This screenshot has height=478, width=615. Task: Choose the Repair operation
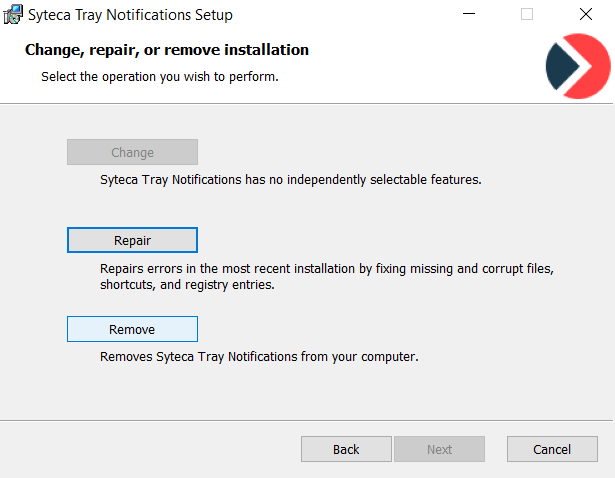pos(132,241)
